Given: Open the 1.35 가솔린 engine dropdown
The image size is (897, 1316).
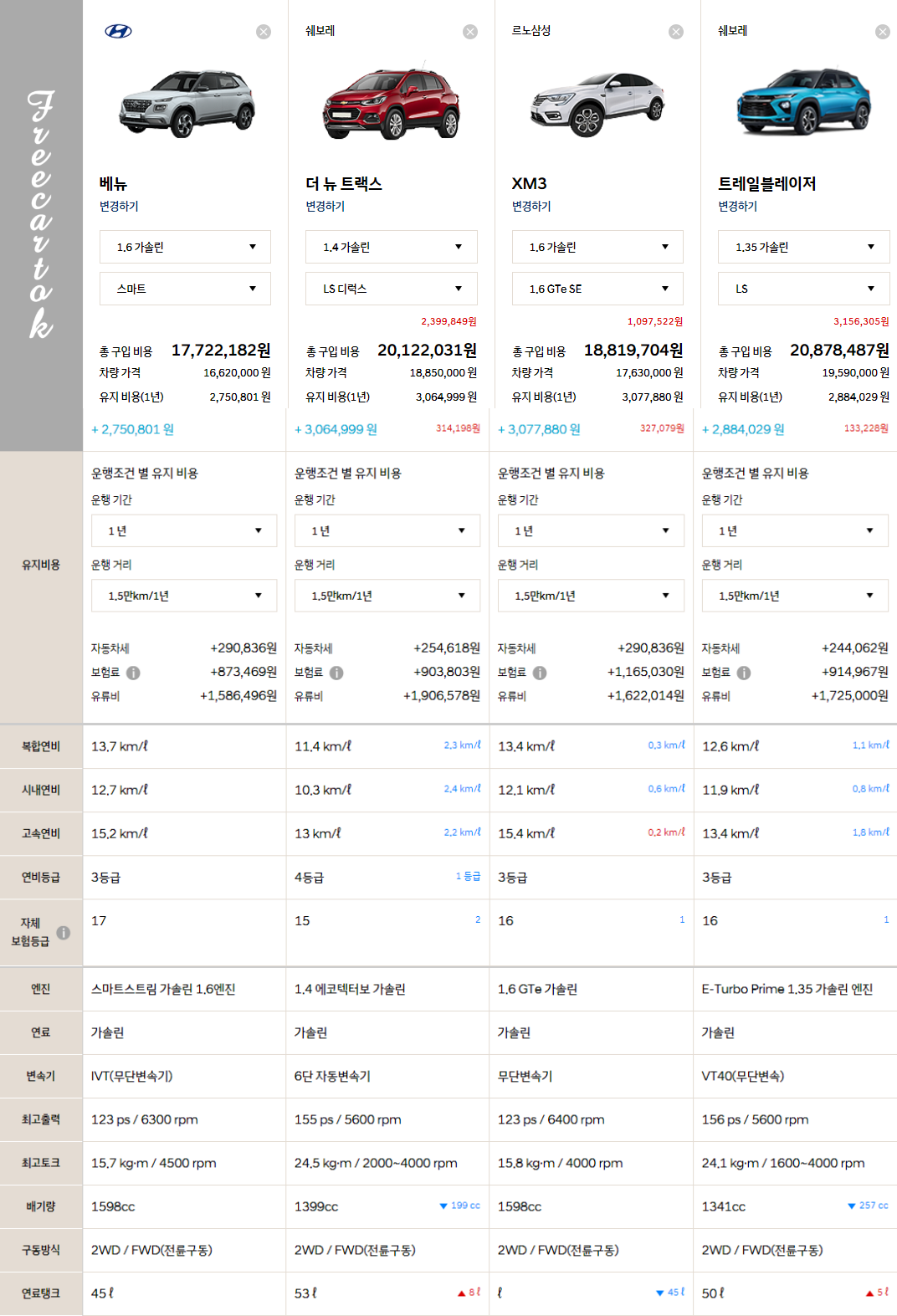Looking at the screenshot, I should [x=804, y=247].
